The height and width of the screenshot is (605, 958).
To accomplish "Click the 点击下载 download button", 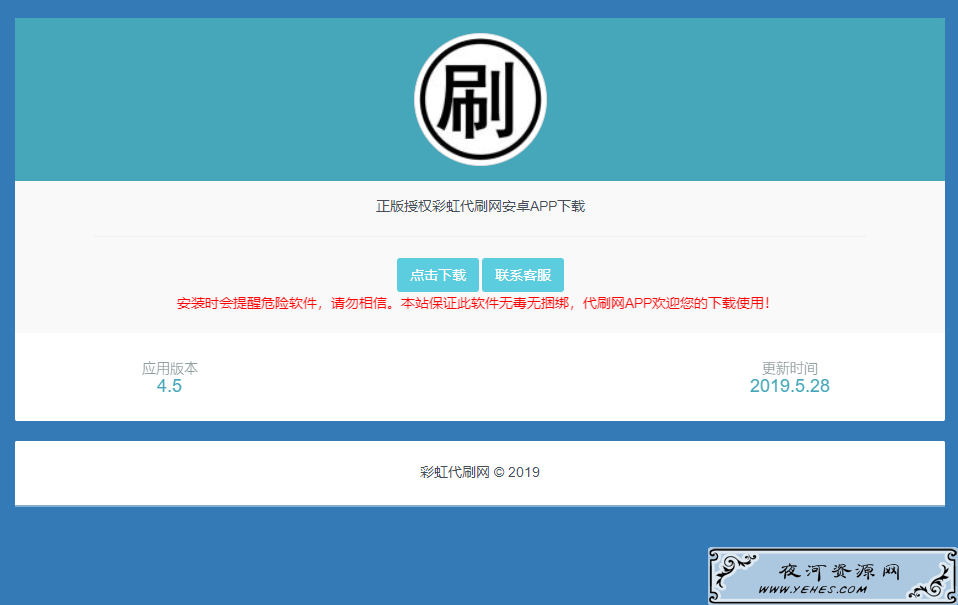I will pos(437,275).
